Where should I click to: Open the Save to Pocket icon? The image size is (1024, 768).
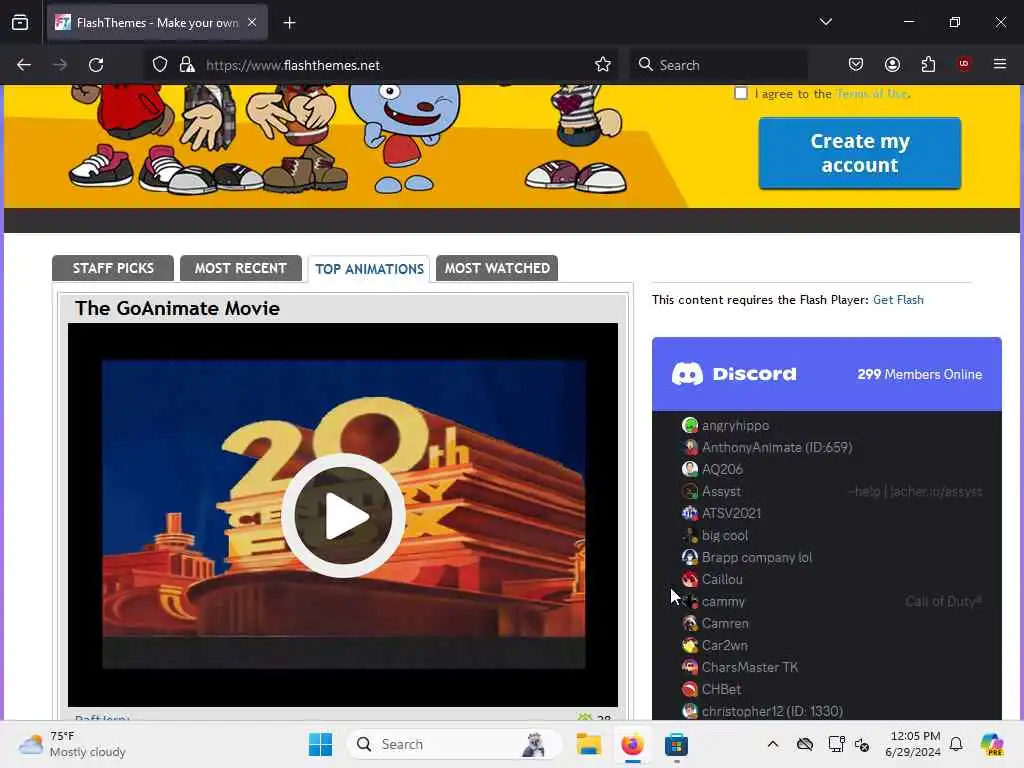click(856, 65)
